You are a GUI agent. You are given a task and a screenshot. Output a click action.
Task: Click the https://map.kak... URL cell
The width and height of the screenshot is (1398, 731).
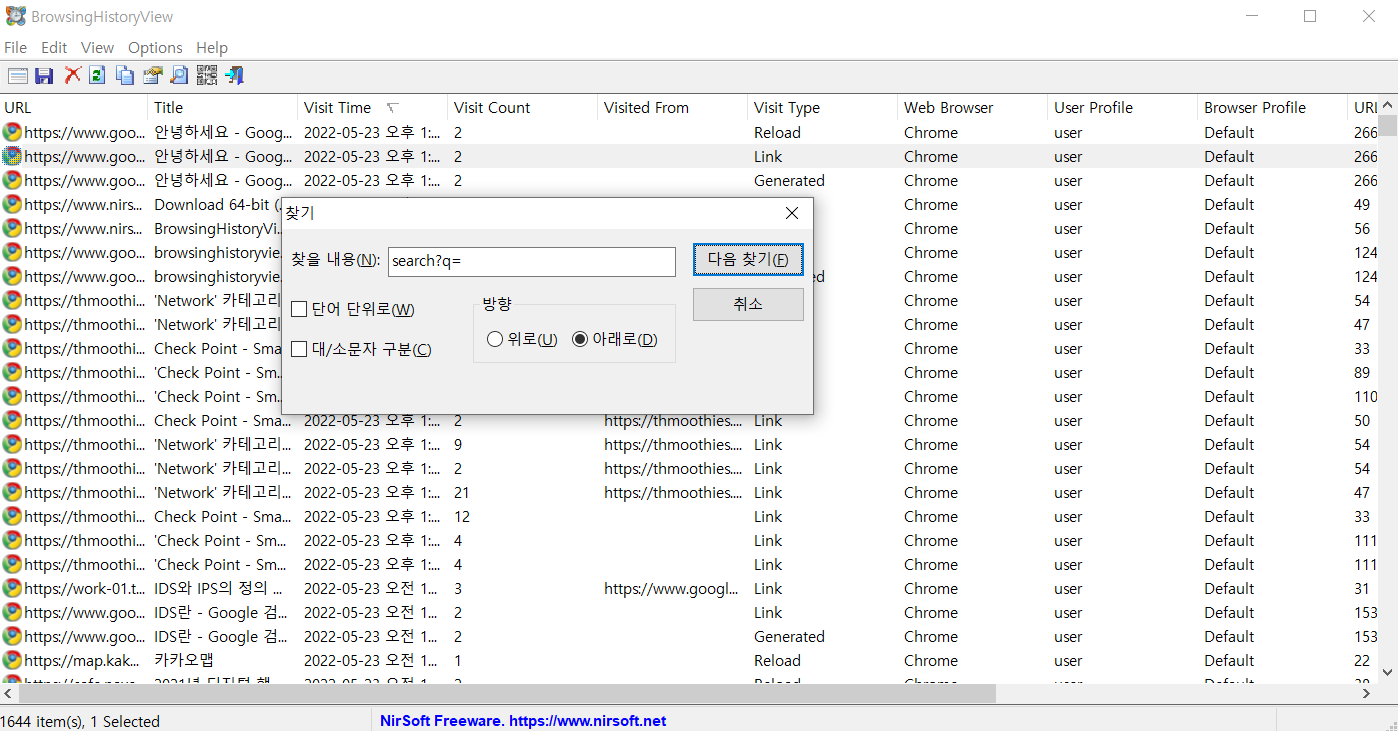82,660
